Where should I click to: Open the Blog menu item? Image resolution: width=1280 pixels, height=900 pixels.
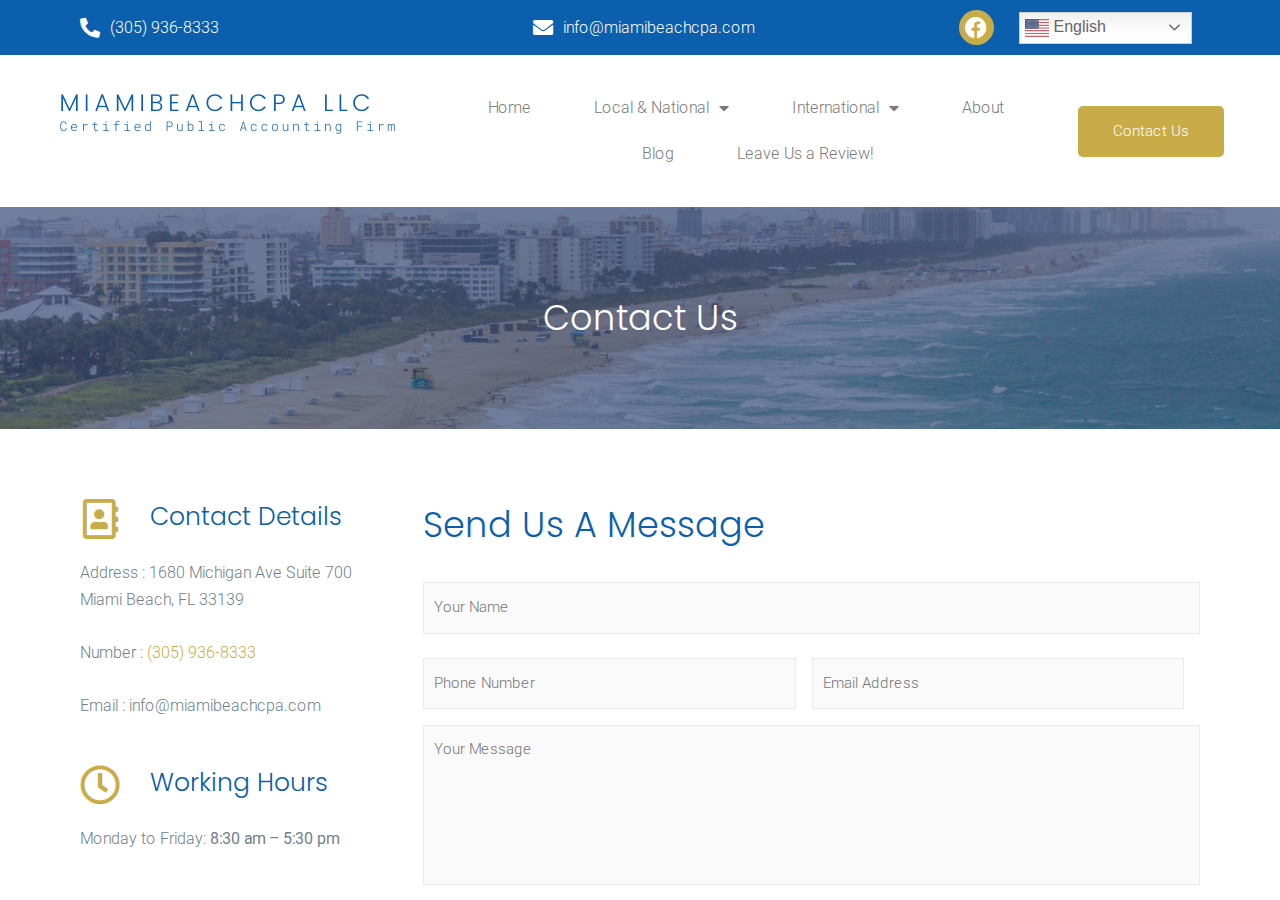click(658, 154)
